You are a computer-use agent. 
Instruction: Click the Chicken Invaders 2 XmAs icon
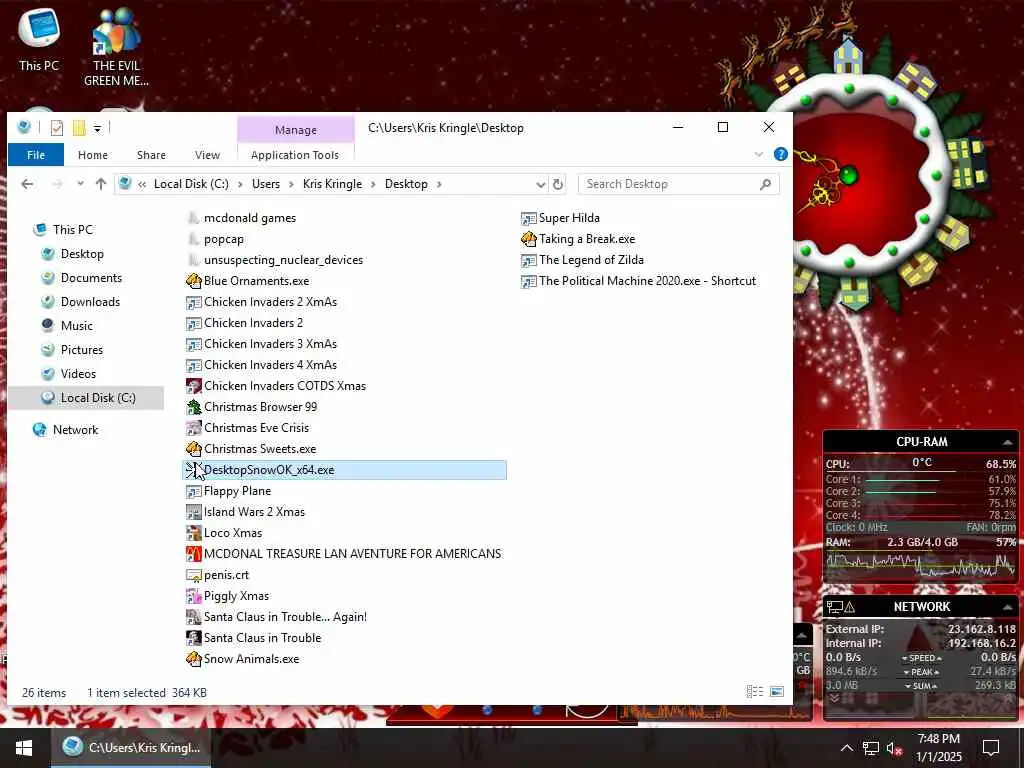coord(193,302)
